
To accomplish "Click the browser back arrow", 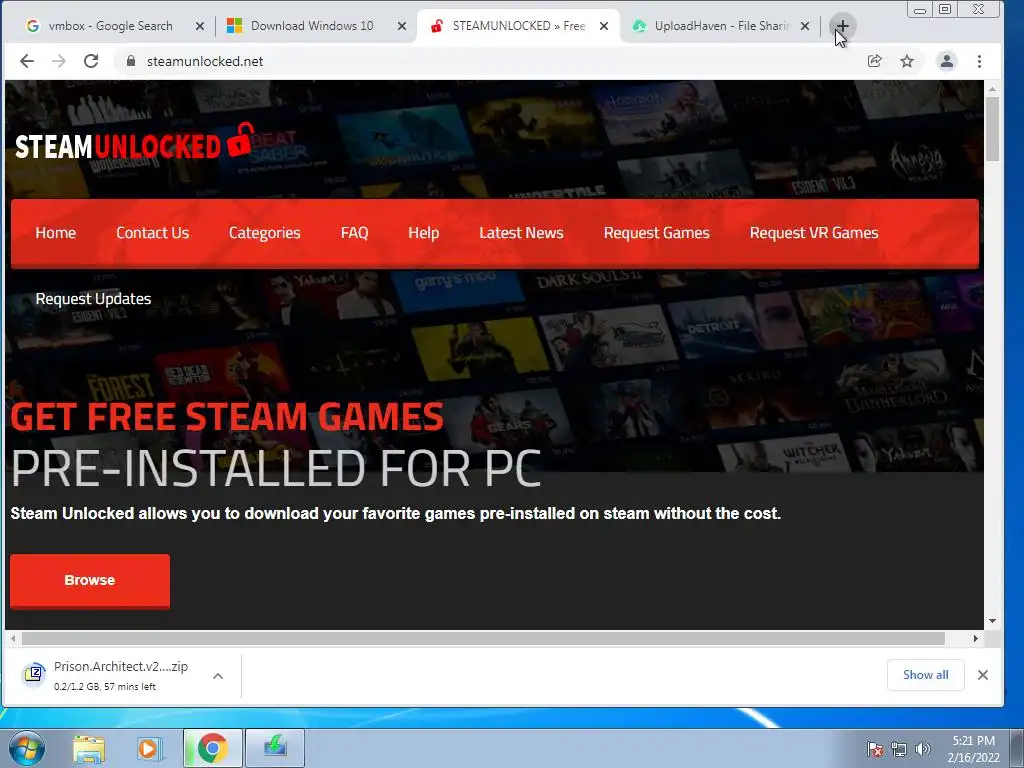I will [27, 61].
